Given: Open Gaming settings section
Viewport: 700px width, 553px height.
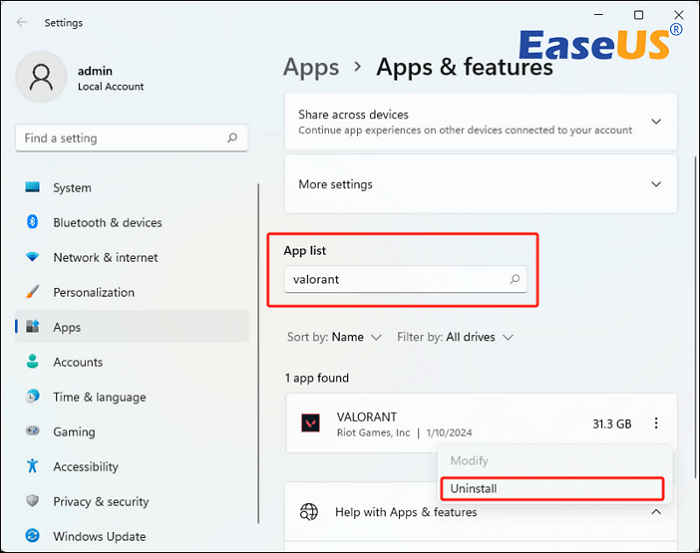Looking at the screenshot, I should (74, 432).
